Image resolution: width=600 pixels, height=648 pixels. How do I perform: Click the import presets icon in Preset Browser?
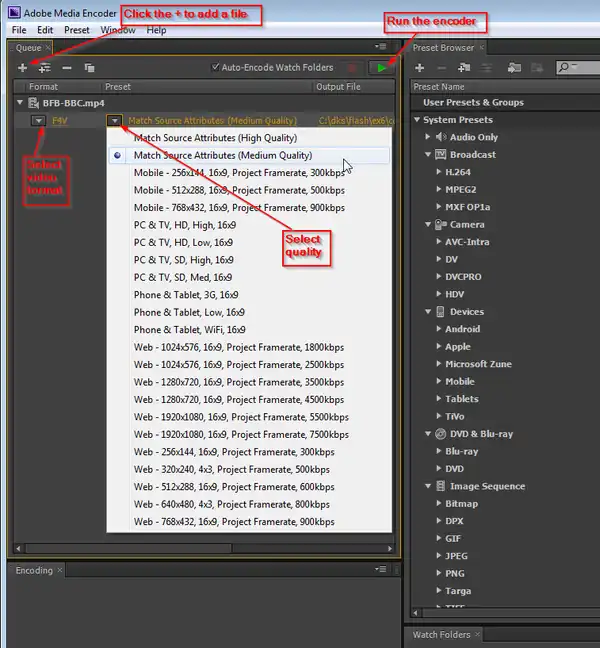pos(514,68)
